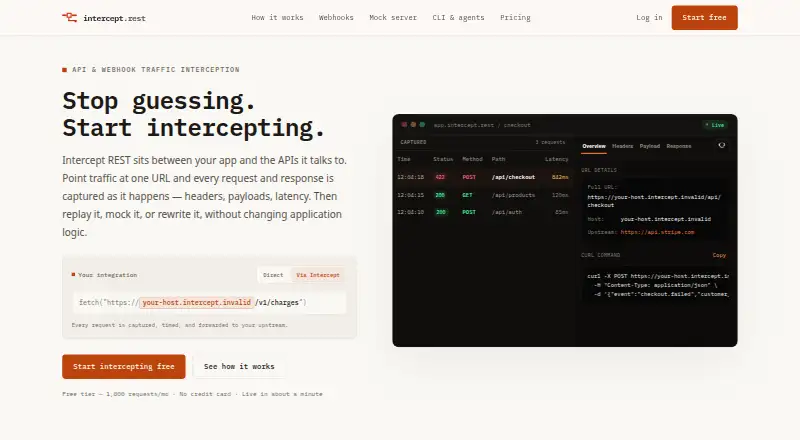Click the full URL value text
The height and width of the screenshot is (440, 800).
(x=654, y=201)
